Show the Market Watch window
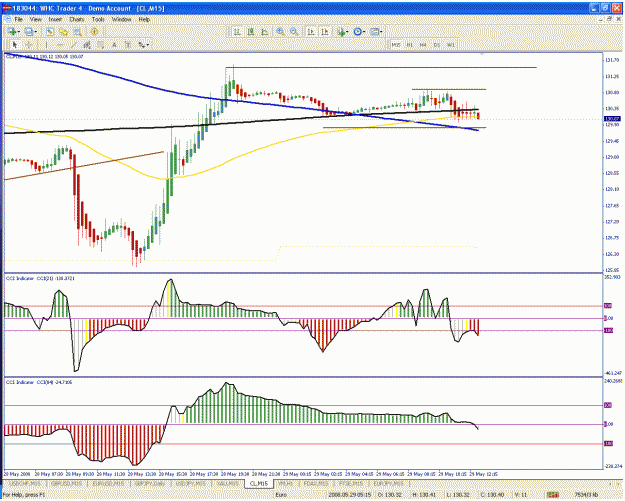 (x=50, y=31)
